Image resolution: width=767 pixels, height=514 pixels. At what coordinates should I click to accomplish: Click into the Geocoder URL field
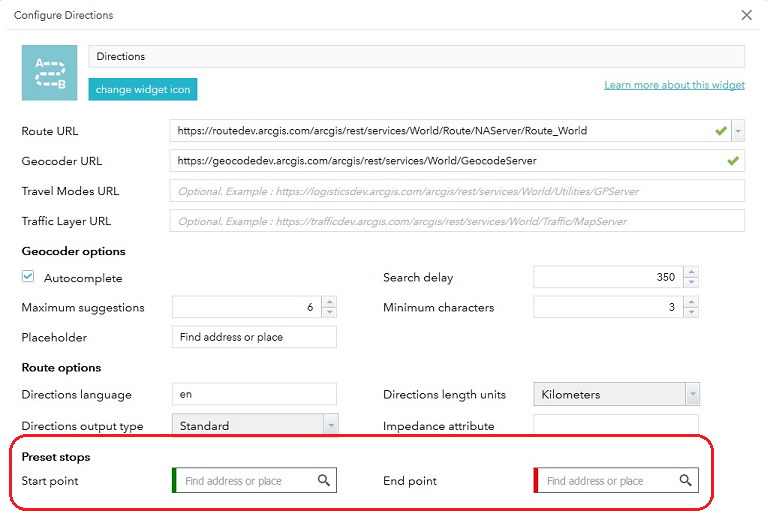[457, 161]
